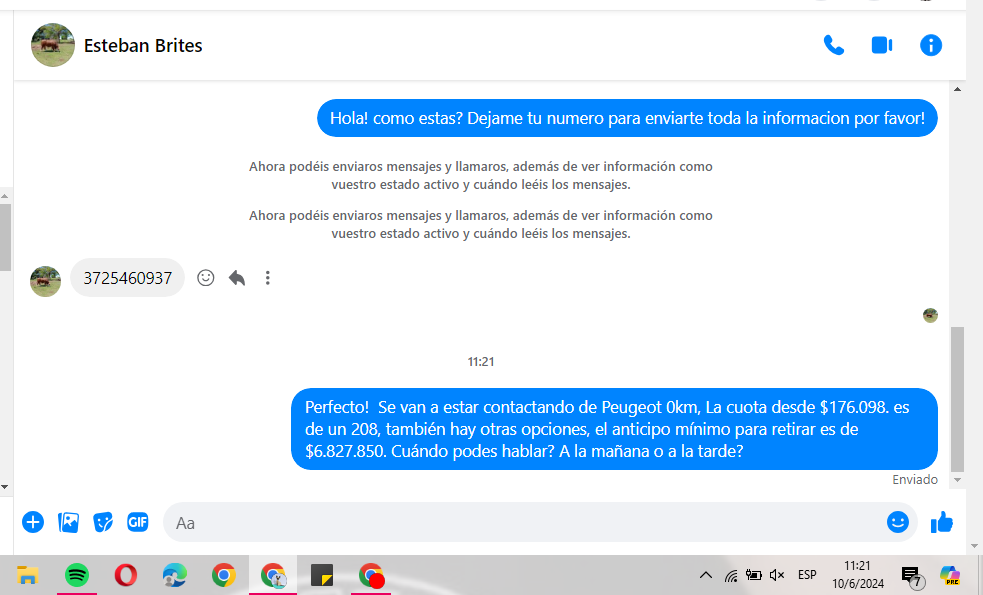Viewport: 983px width, 595px height.
Task: Click the Enviado status label
Action: coord(915,480)
